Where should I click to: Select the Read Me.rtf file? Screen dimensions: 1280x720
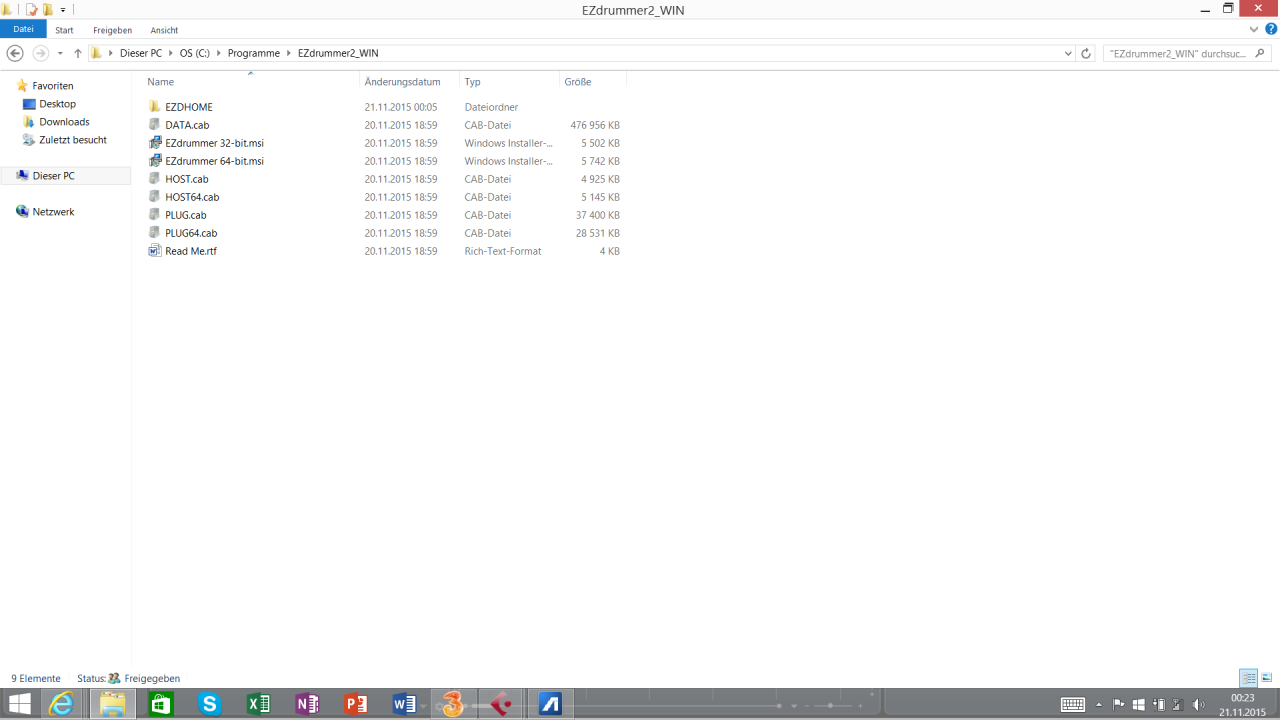click(x=191, y=251)
